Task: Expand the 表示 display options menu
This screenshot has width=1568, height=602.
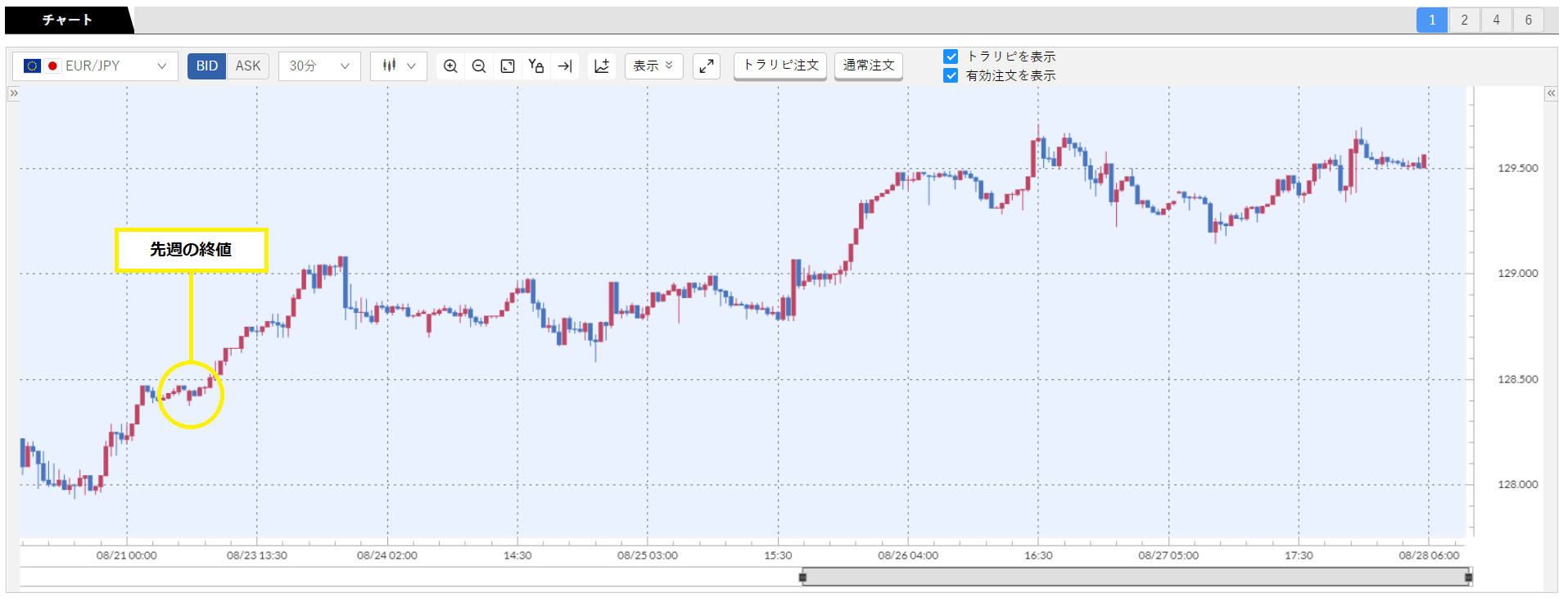Action: click(653, 66)
